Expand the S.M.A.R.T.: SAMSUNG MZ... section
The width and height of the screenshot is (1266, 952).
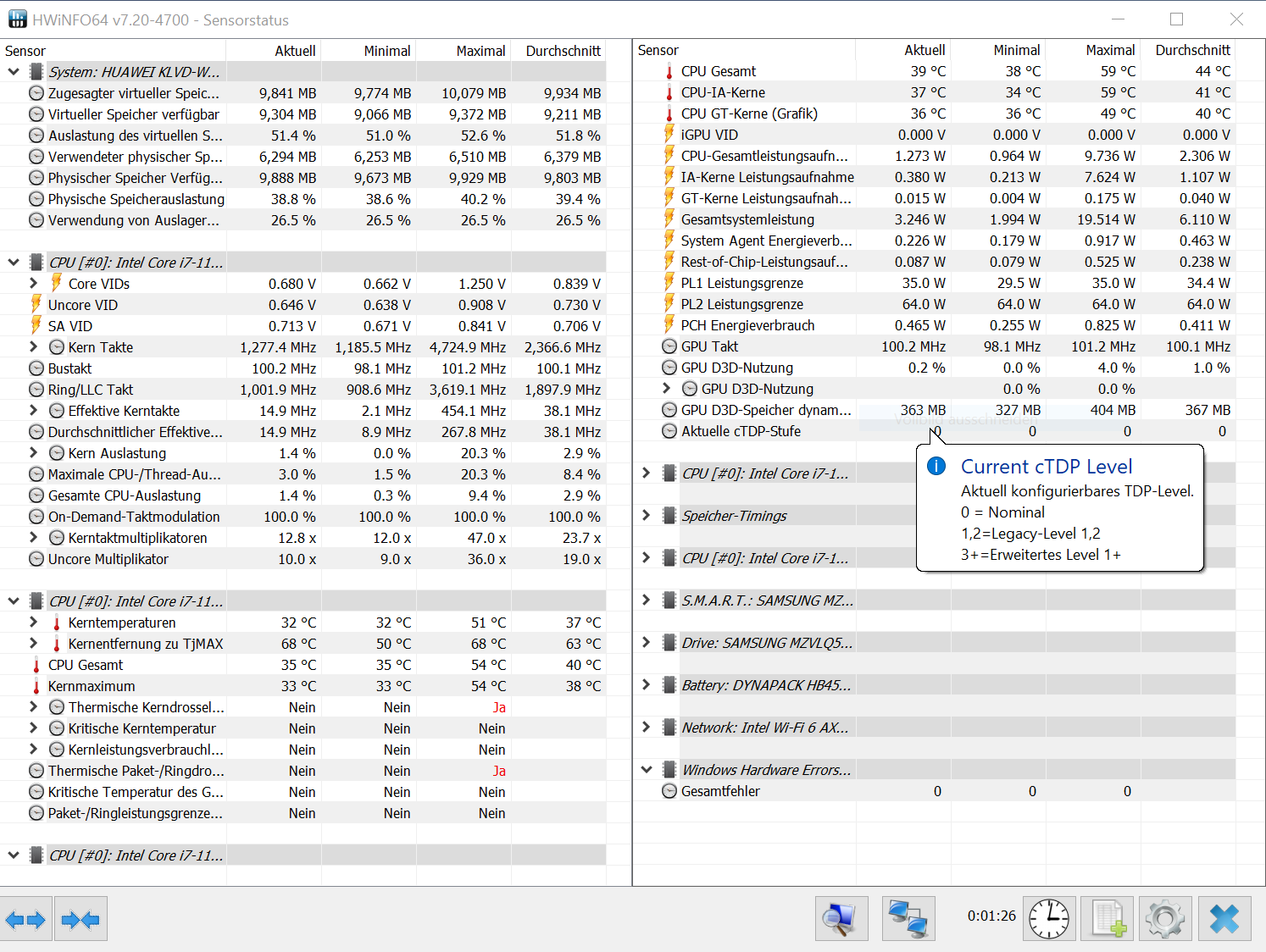[647, 600]
